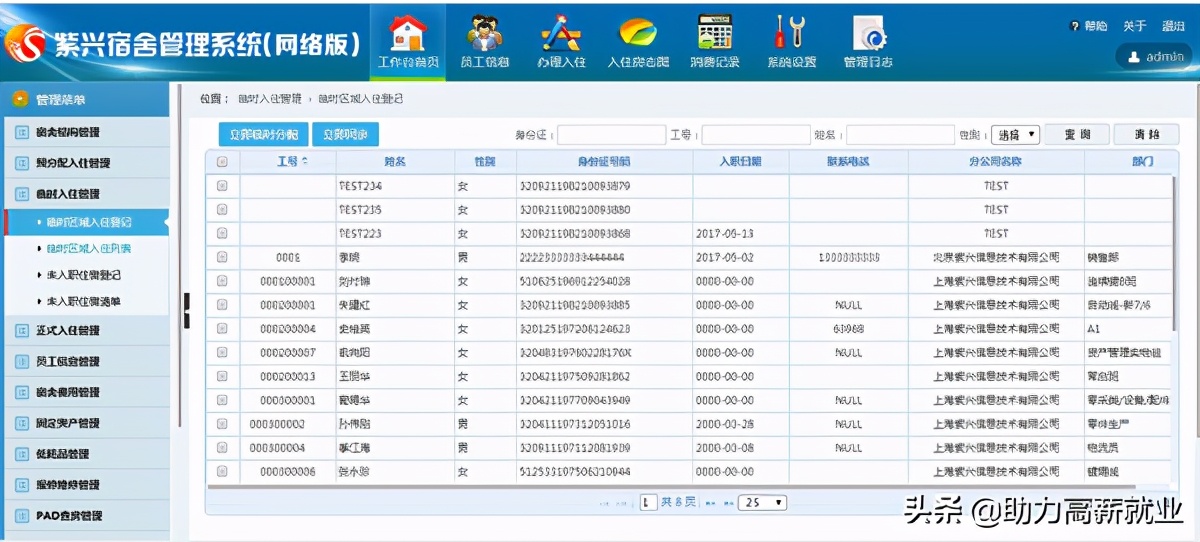Check the row checkbox for employee 000200013

pos(222,376)
